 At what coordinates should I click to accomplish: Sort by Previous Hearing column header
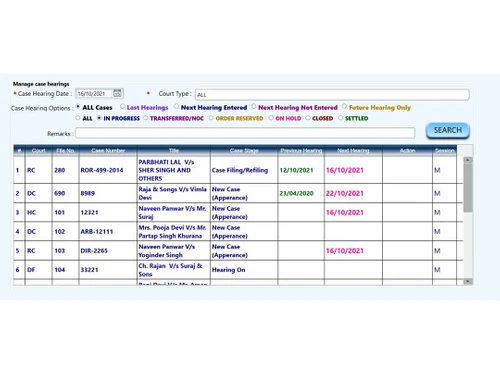pos(301,151)
